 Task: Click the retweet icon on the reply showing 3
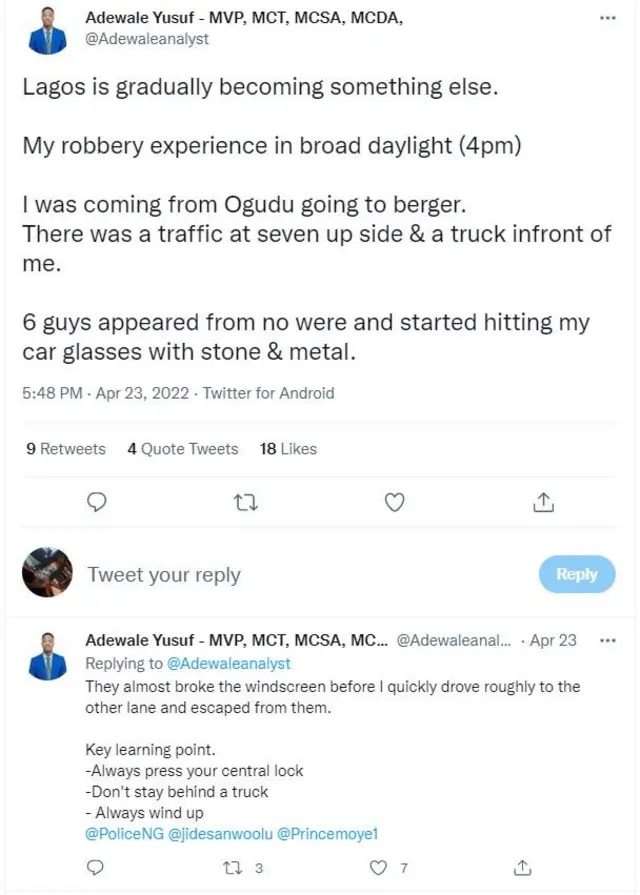tap(230, 868)
